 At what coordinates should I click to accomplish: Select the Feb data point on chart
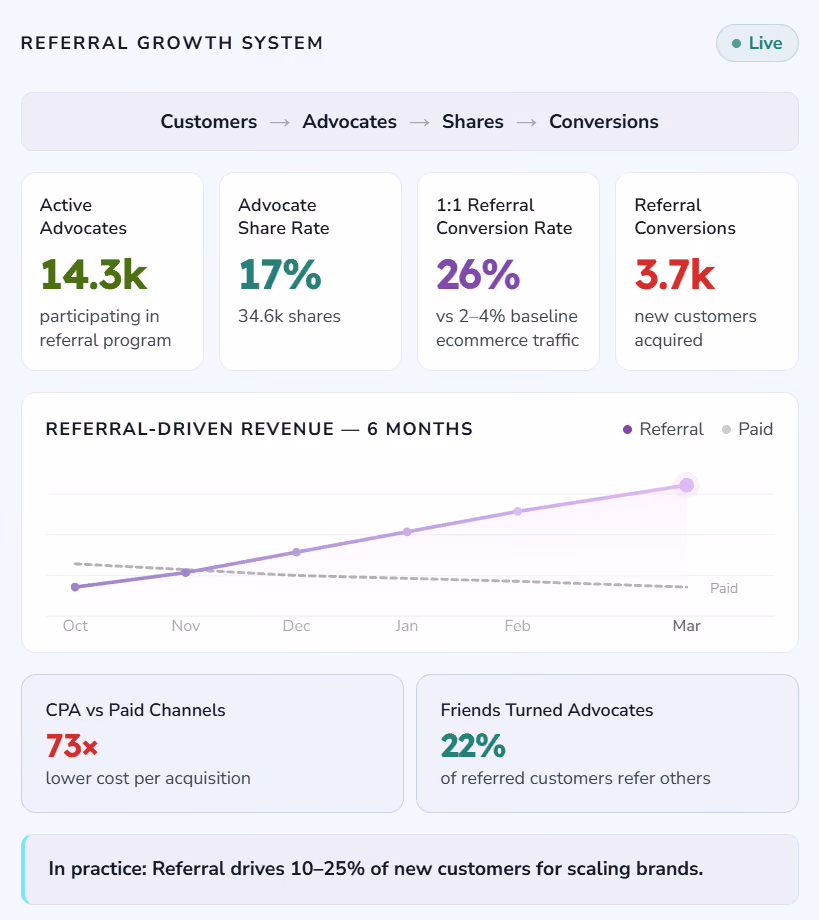click(x=517, y=511)
